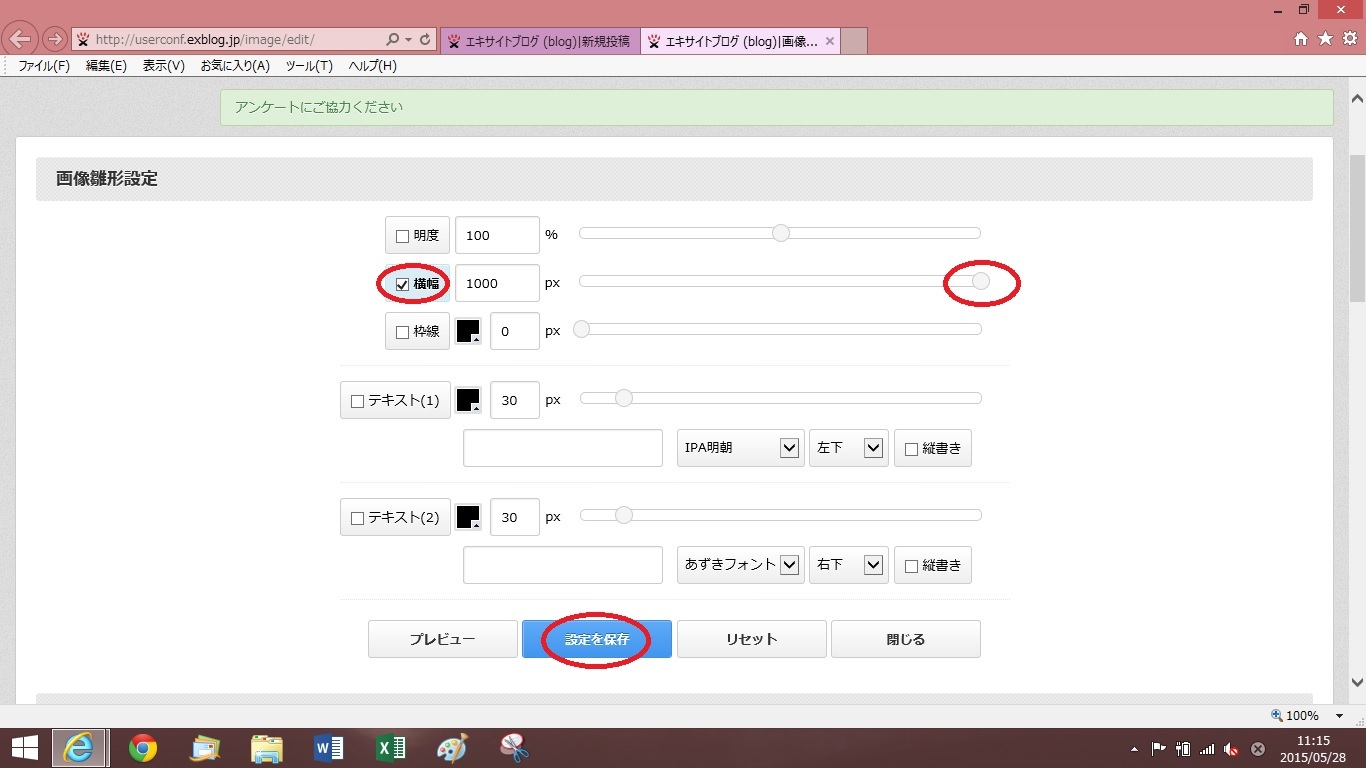
Task: Open the Windows Start button
Action: pos(24,747)
